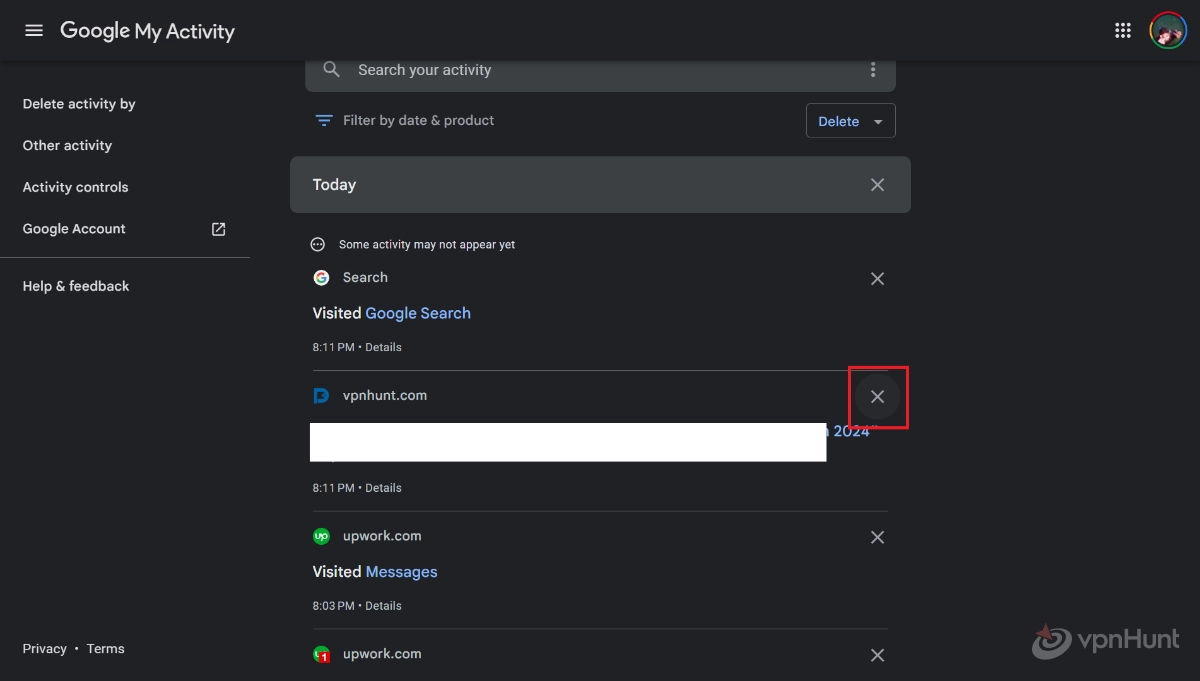Image resolution: width=1200 pixels, height=681 pixels.
Task: Click the Google My Activity title
Action: (x=147, y=31)
